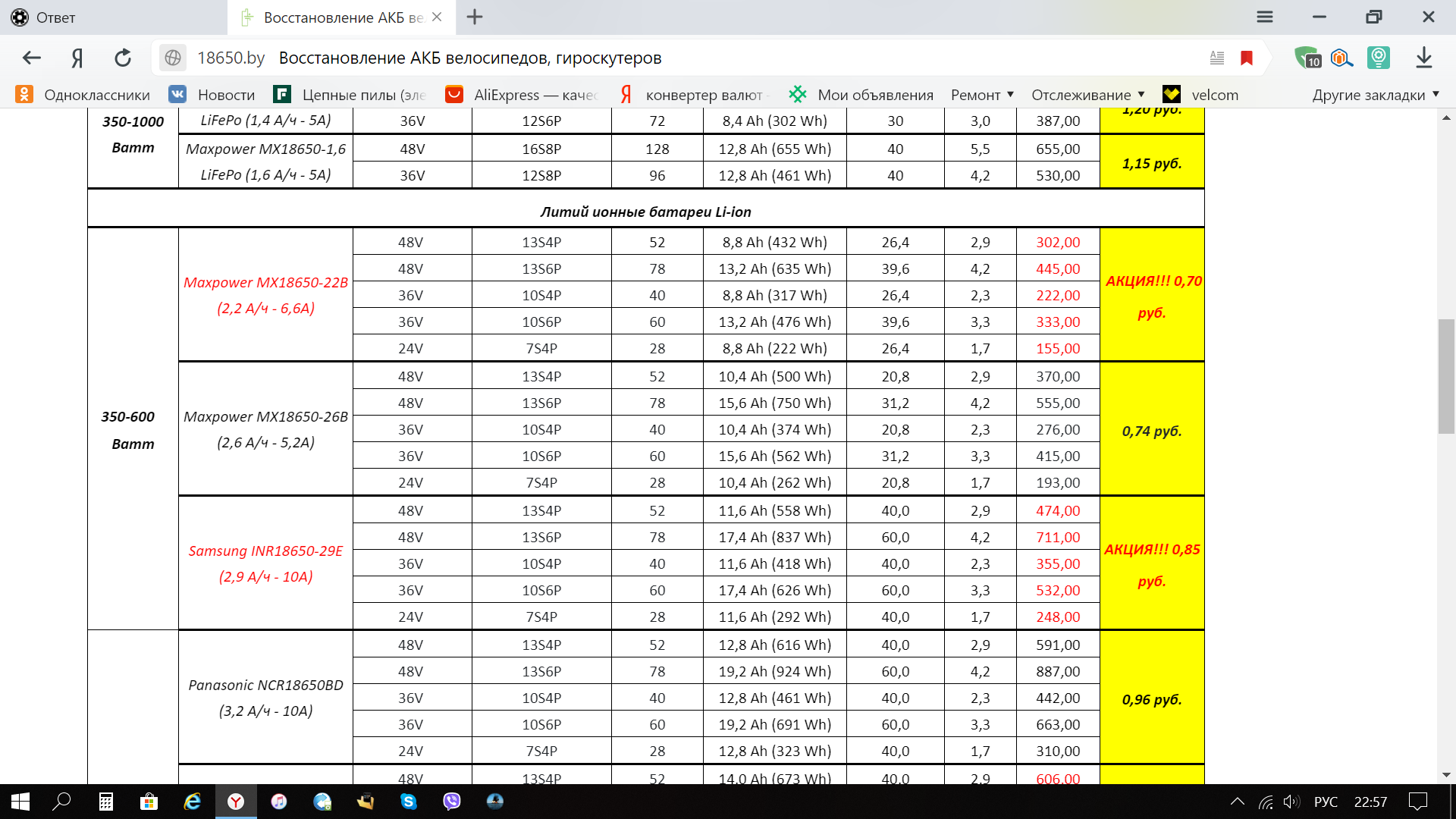
Task: Switch to the Ответ tab
Action: 114,17
